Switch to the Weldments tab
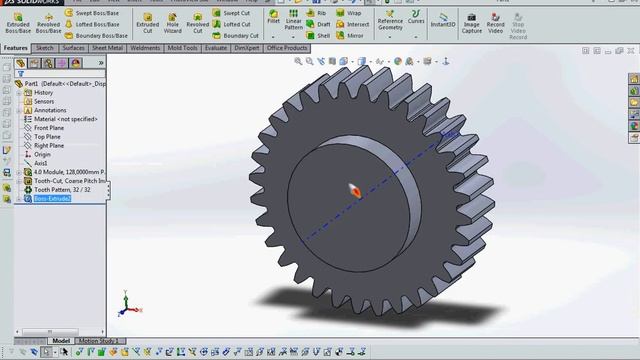 pyautogui.click(x=145, y=48)
